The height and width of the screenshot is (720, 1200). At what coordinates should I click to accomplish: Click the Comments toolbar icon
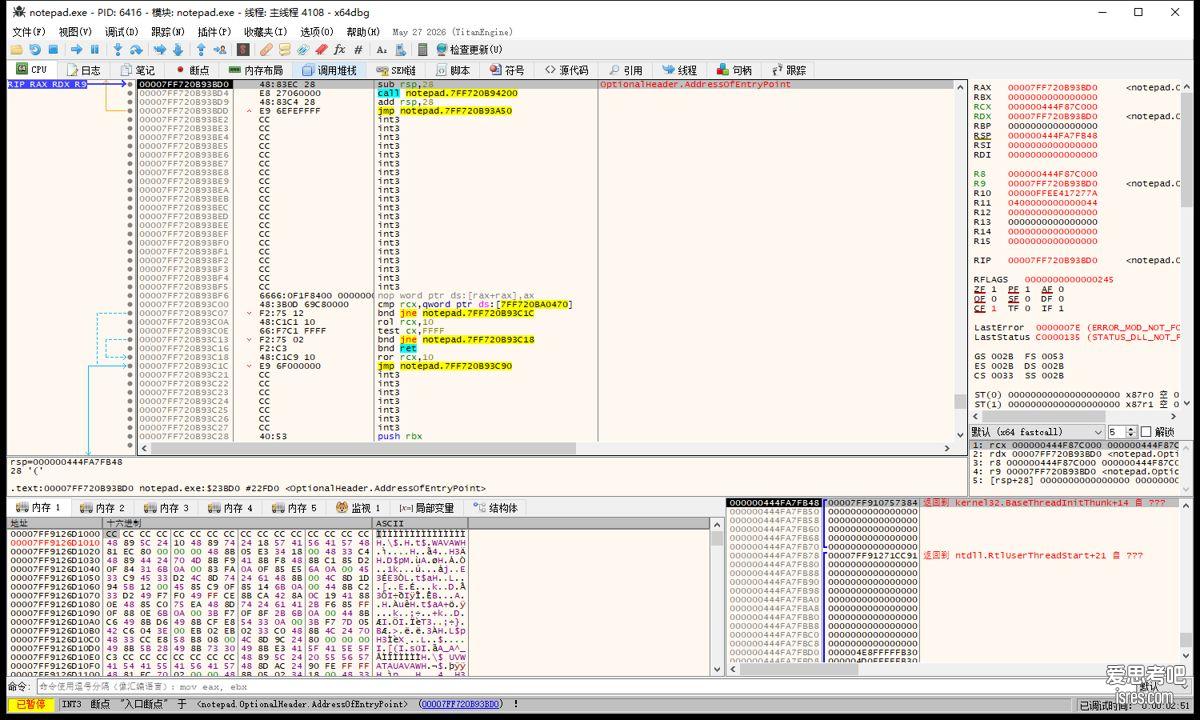(284, 49)
